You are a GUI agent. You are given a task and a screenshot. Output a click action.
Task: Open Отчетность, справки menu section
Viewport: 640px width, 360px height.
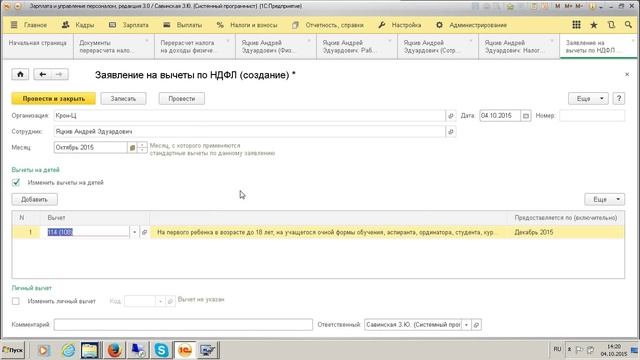point(328,25)
